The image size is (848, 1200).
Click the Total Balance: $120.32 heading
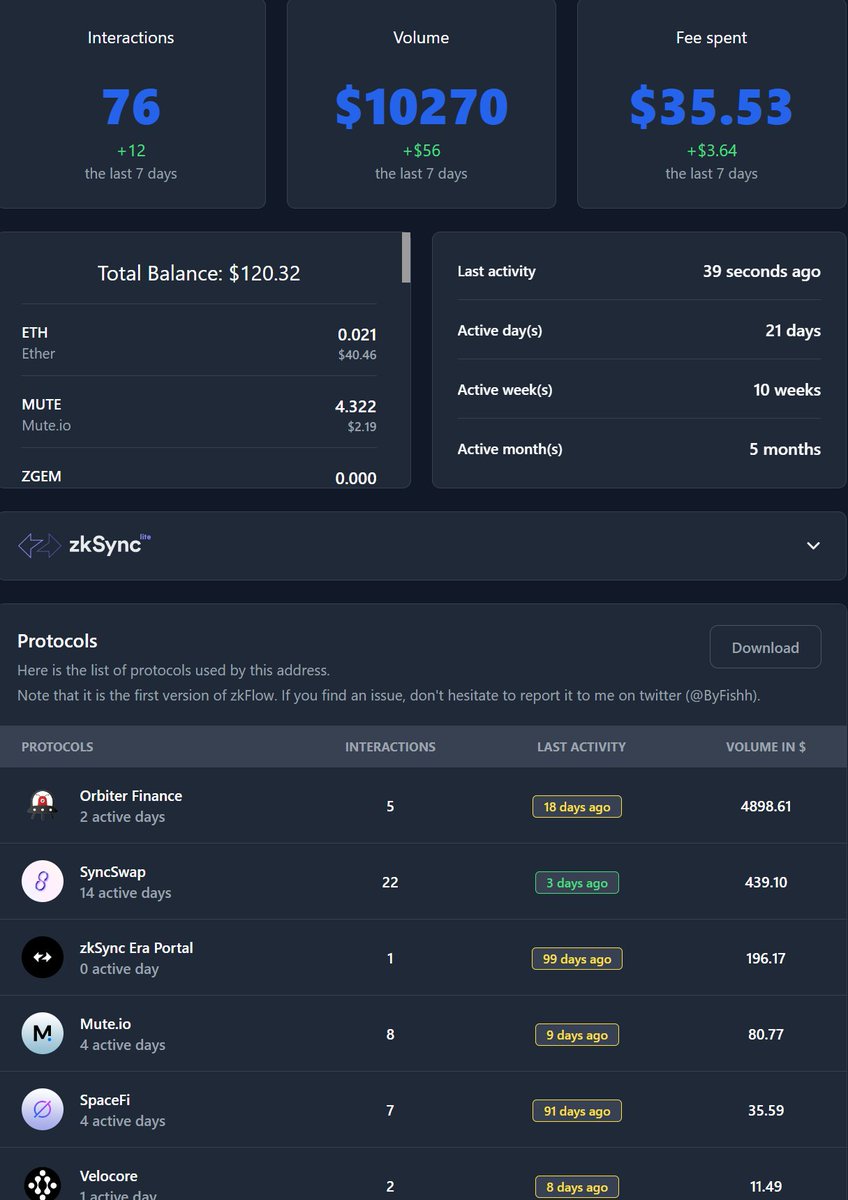click(x=199, y=273)
